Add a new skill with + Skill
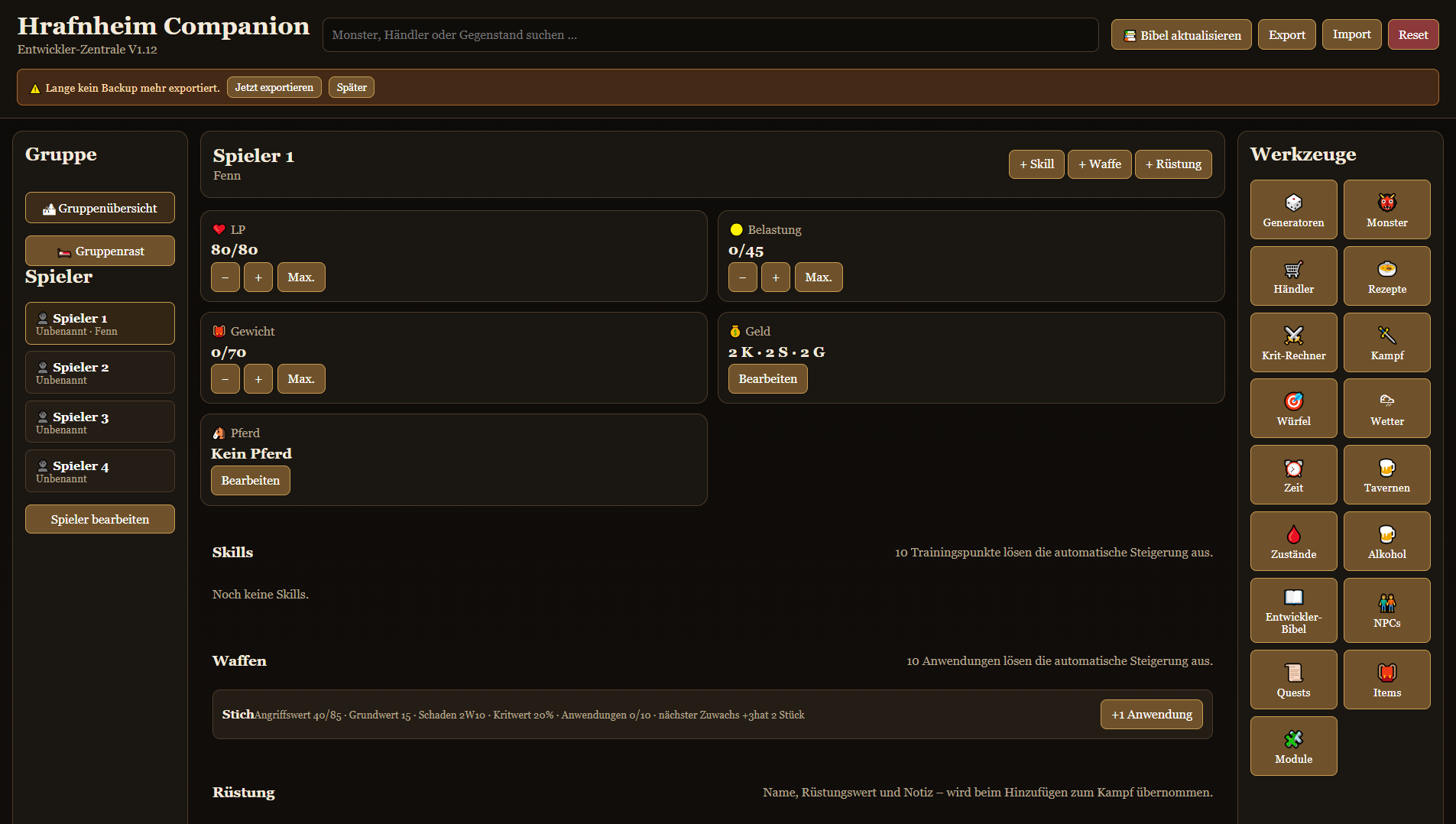 pos(1036,164)
